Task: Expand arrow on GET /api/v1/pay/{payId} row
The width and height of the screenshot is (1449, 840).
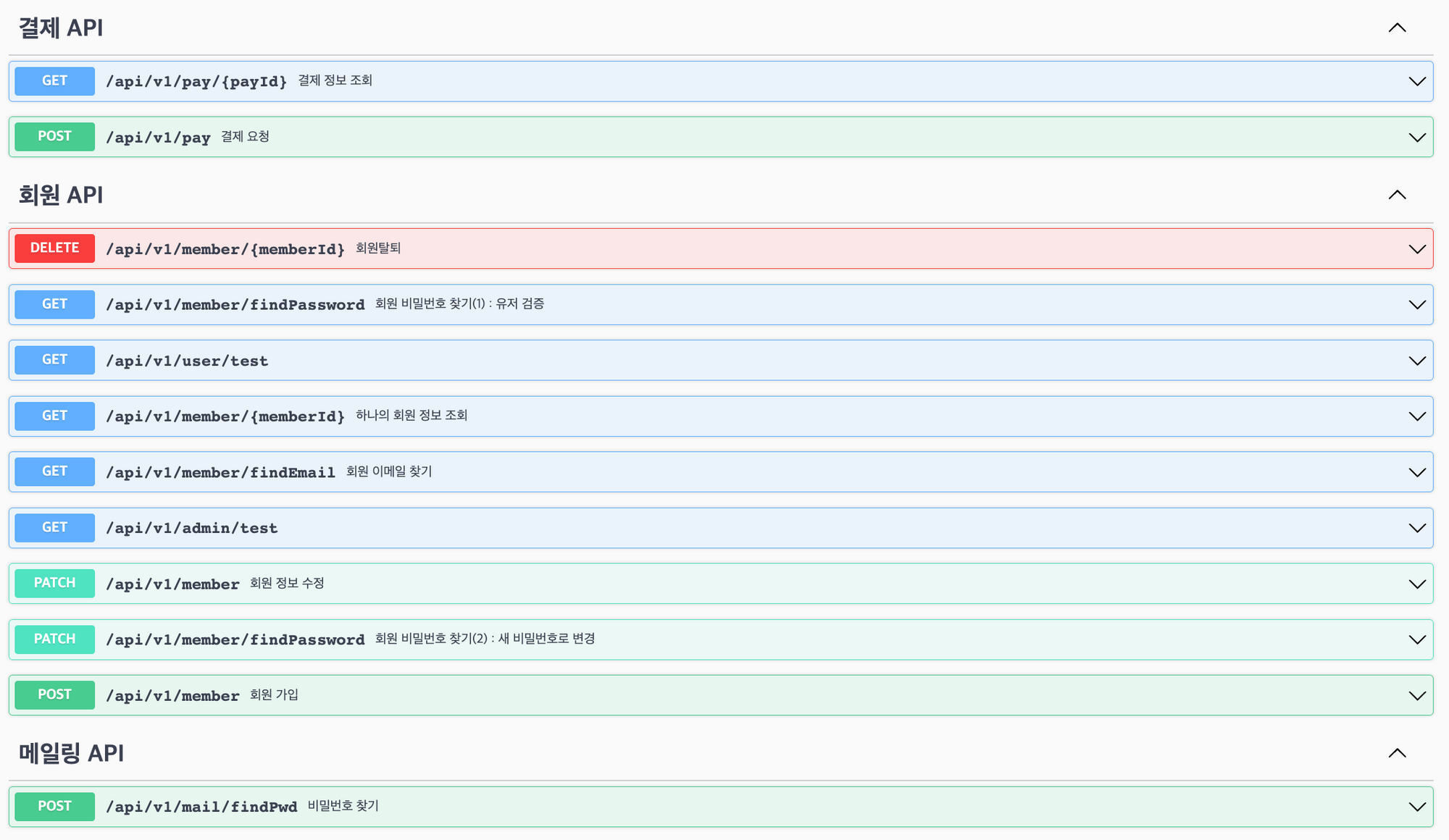Action: click(1416, 81)
